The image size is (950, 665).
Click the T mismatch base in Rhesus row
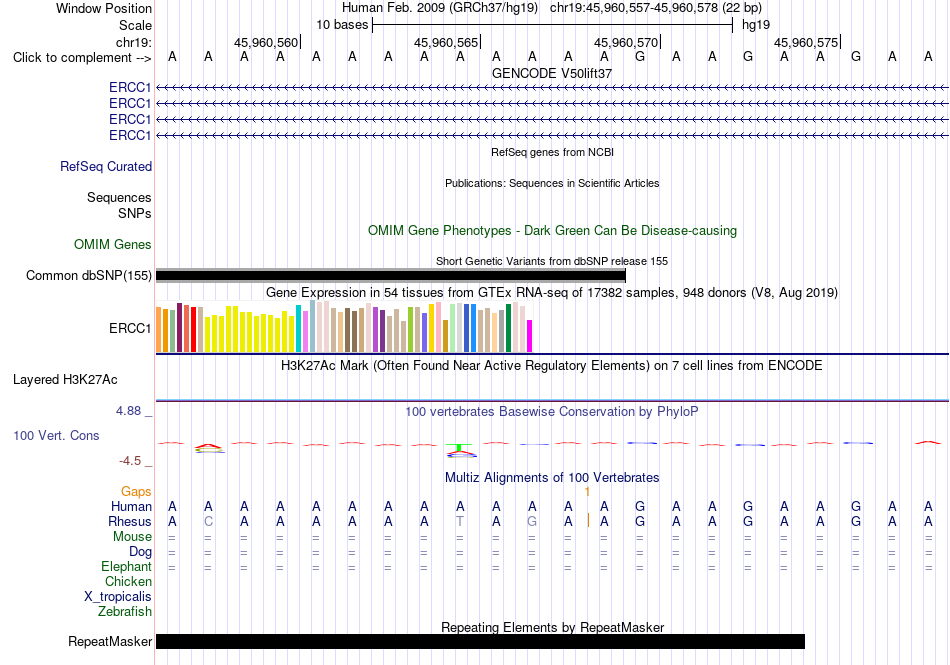click(460, 521)
